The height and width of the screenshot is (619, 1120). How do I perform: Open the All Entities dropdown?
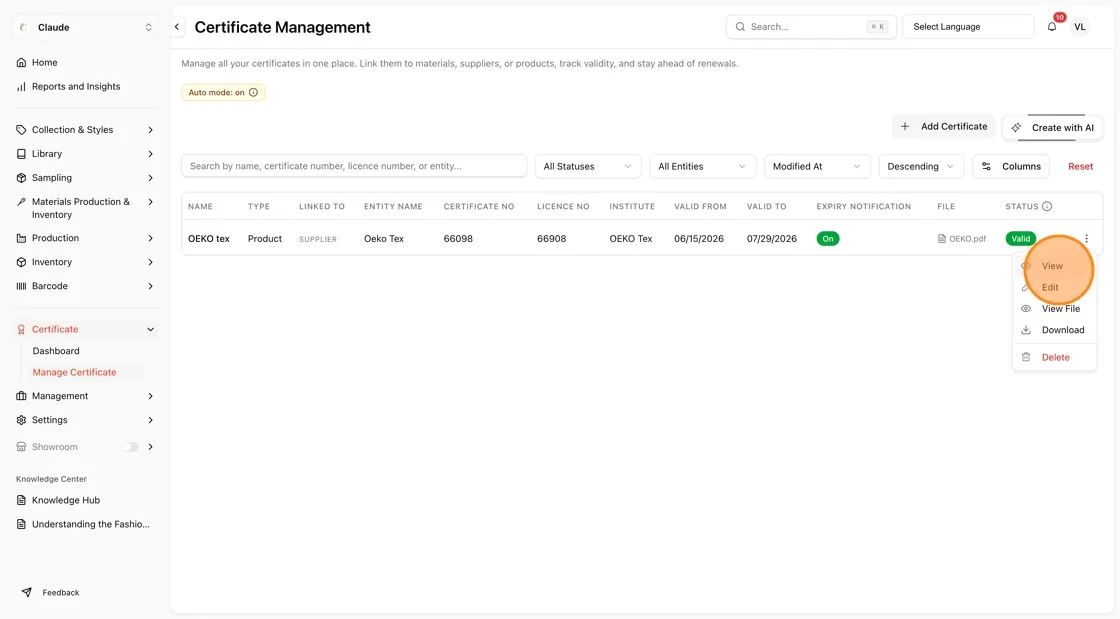click(702, 166)
